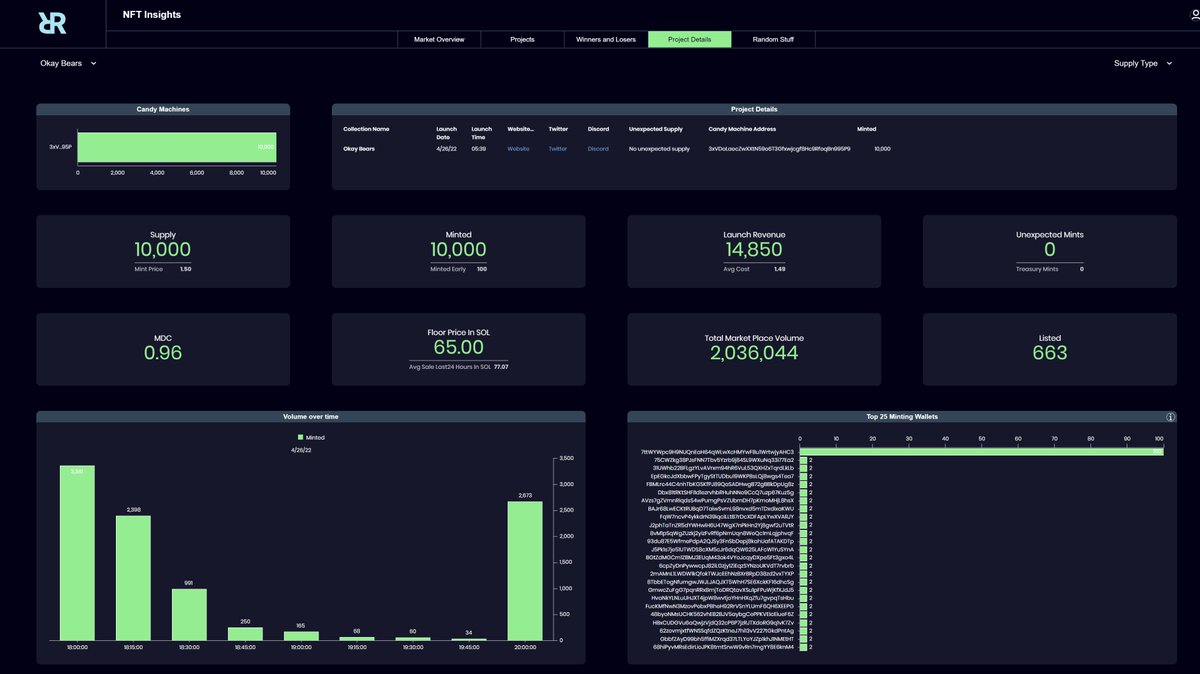Select wallet label starting J2phTaTnZR5dYWHwiH
The height and width of the screenshot is (674, 1200).
pos(721,525)
